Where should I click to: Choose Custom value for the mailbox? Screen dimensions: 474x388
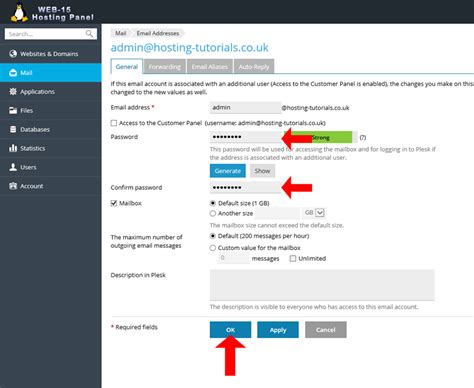click(213, 248)
